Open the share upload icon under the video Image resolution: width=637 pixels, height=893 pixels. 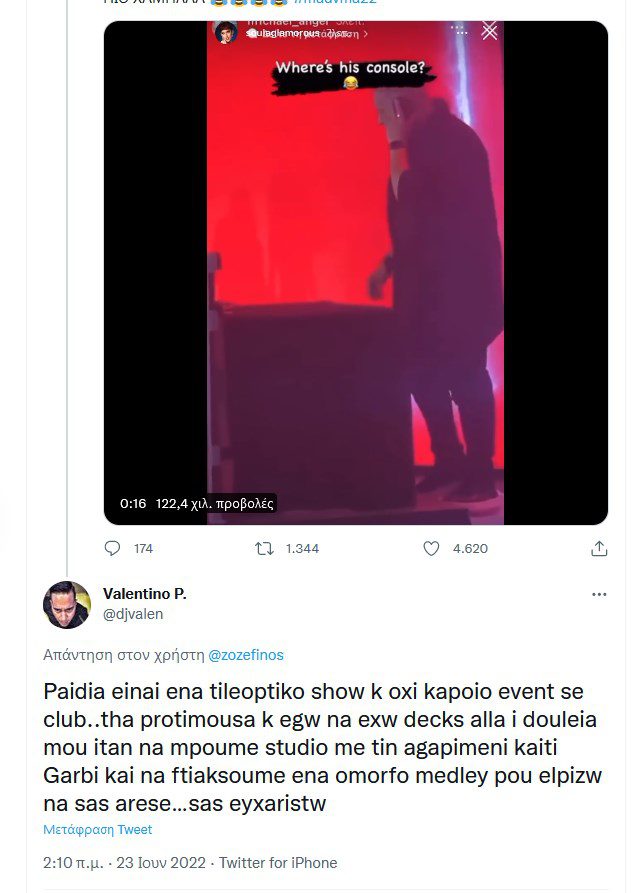(599, 548)
